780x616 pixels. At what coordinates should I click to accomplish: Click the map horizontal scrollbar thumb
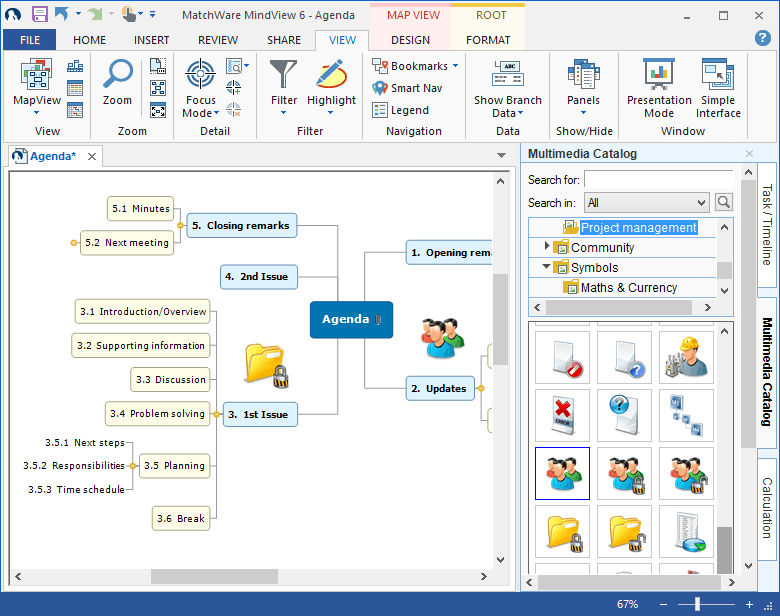[x=214, y=576]
